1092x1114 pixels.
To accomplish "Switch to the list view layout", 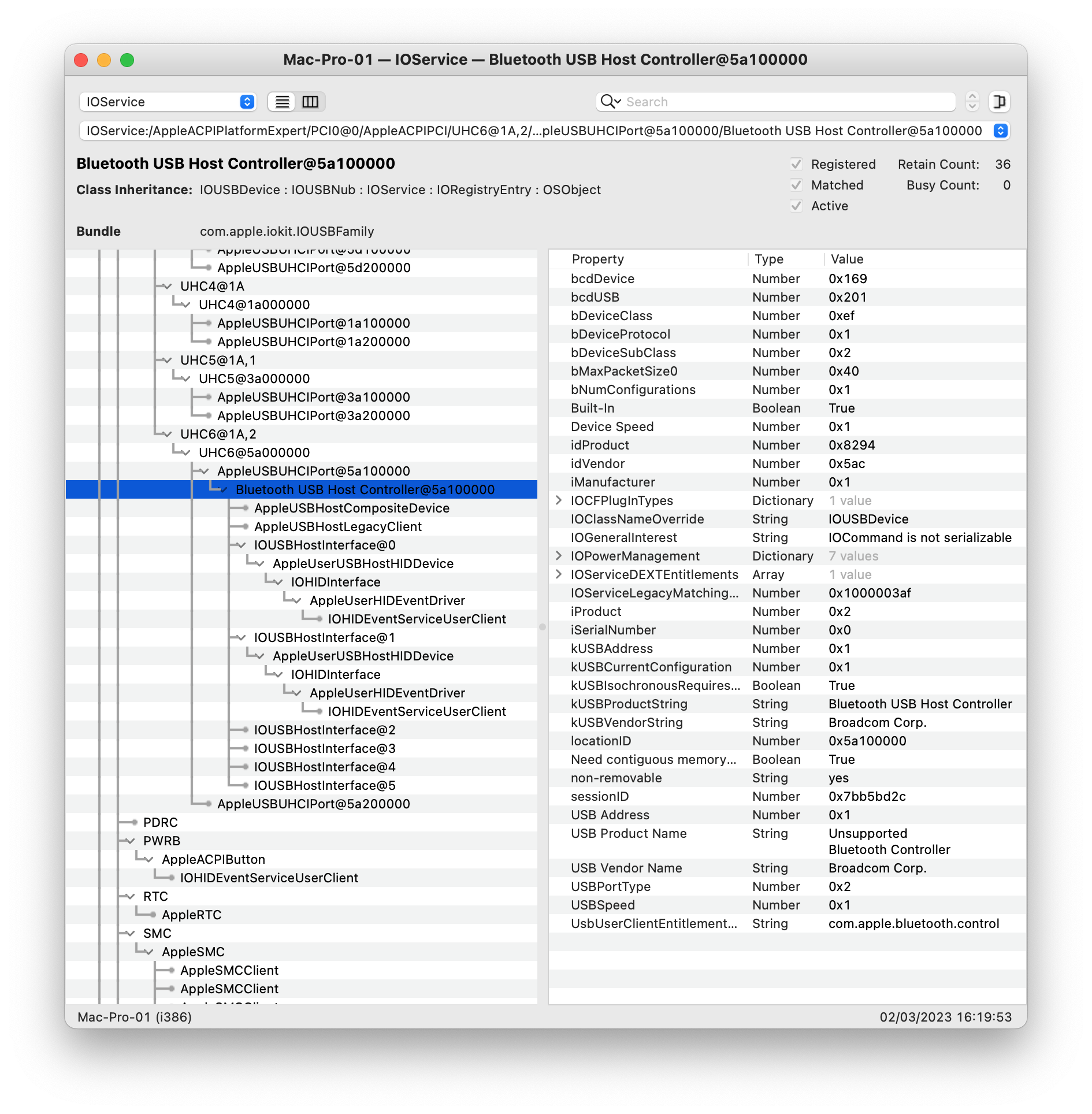I will pyautogui.click(x=282, y=102).
